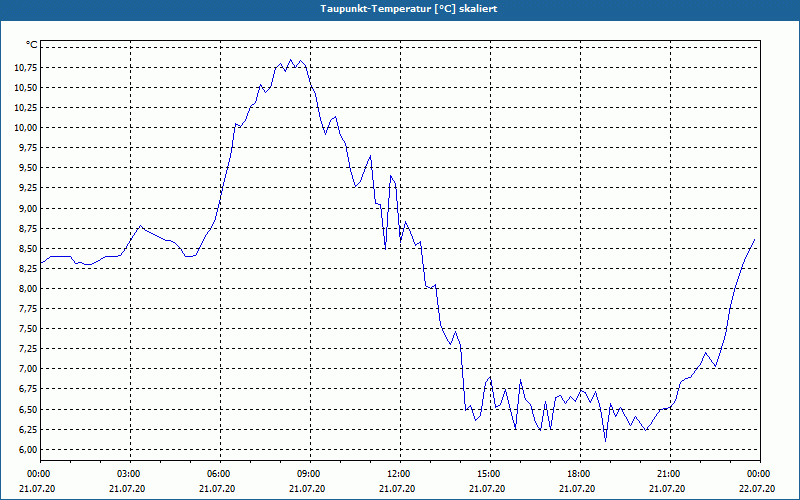Pick the 12:00 time label

click(x=400, y=474)
